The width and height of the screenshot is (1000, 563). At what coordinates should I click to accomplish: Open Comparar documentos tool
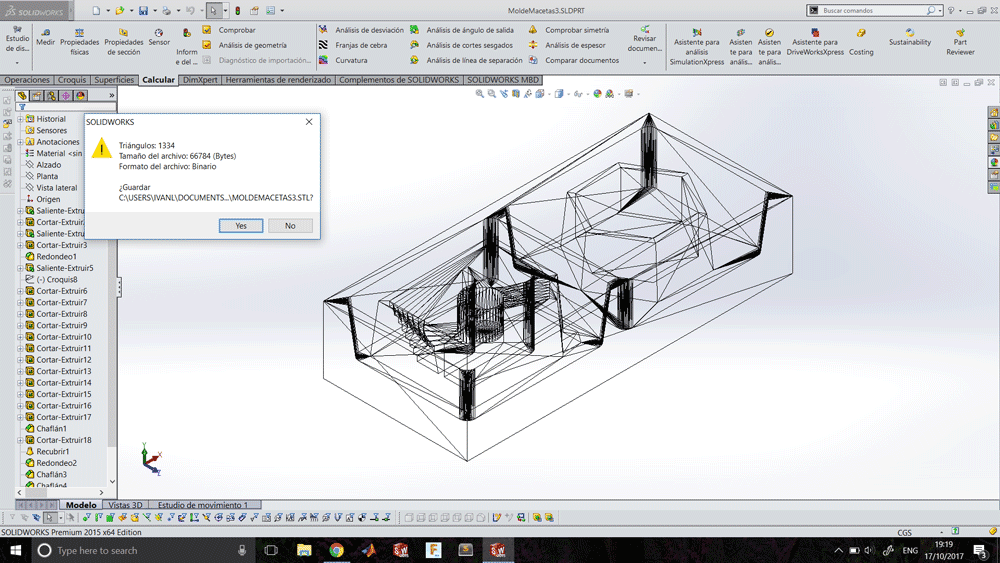coord(573,61)
